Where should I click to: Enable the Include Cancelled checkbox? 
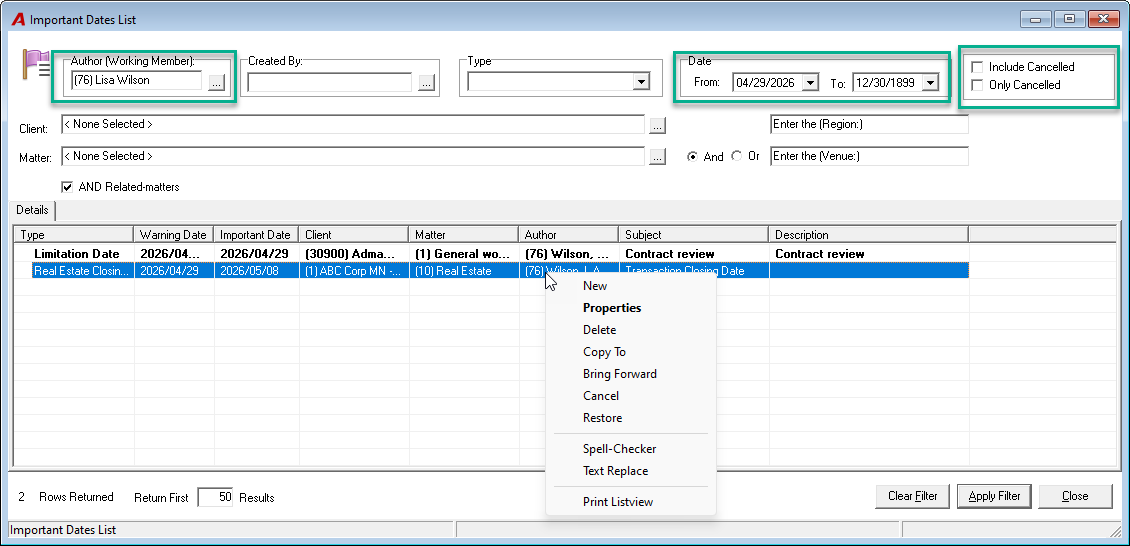pos(977,67)
